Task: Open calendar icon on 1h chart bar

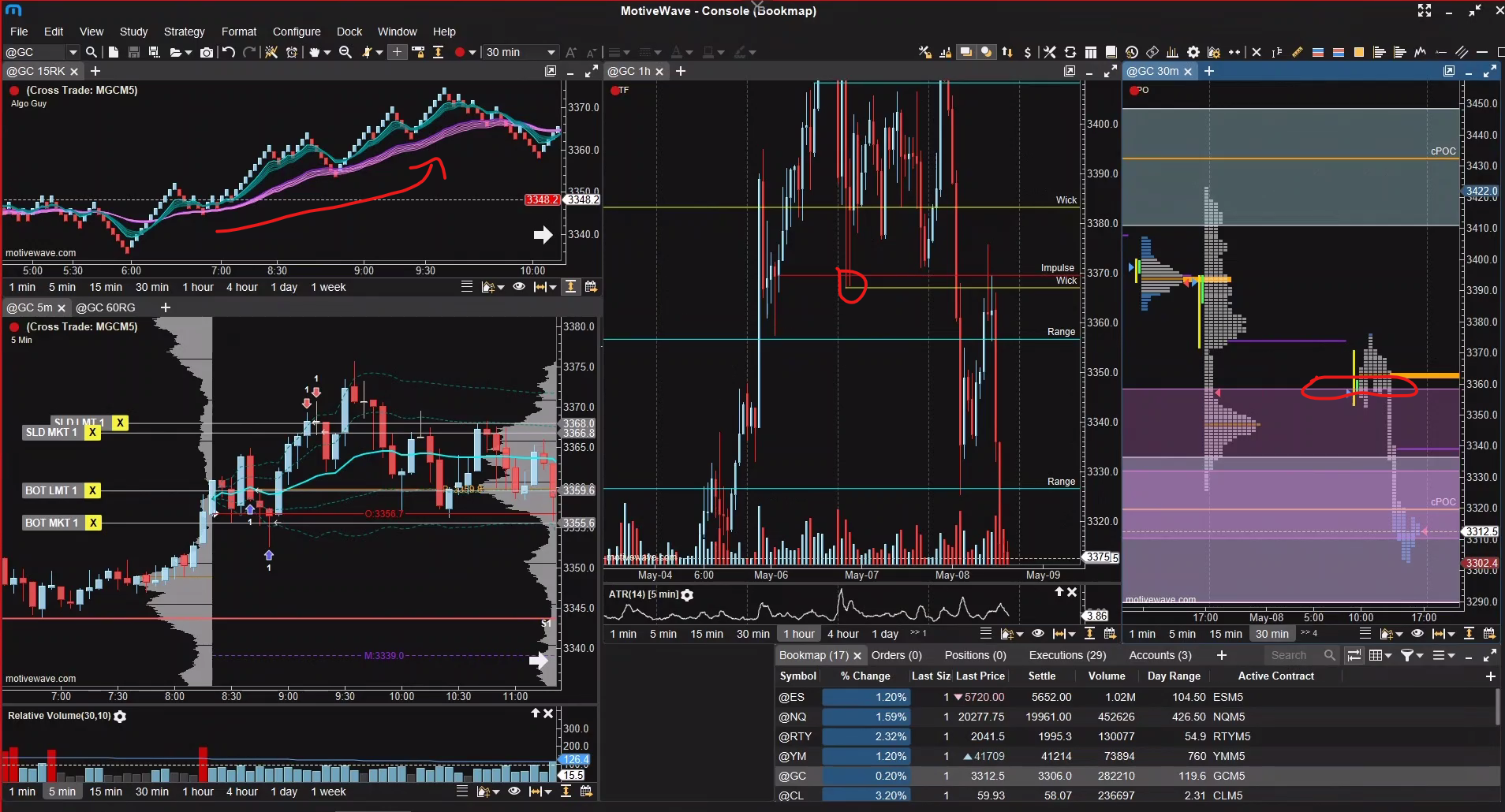Action: (1110, 634)
